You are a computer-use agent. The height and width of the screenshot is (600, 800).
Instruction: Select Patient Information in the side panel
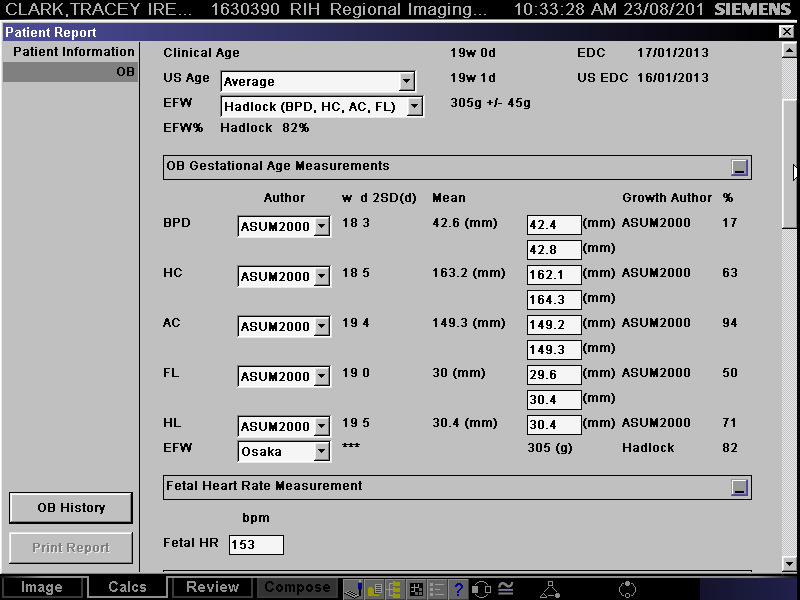pos(73,52)
